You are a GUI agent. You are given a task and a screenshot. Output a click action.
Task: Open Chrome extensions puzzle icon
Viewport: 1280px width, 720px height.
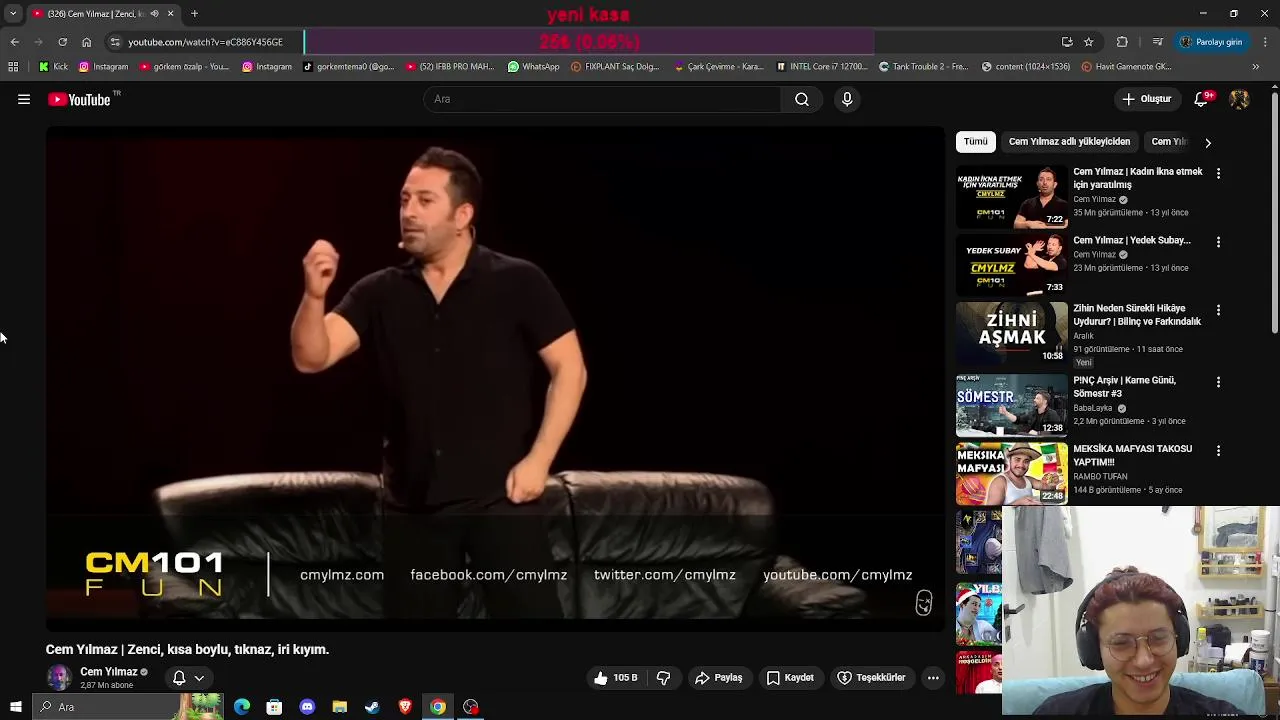[1122, 42]
